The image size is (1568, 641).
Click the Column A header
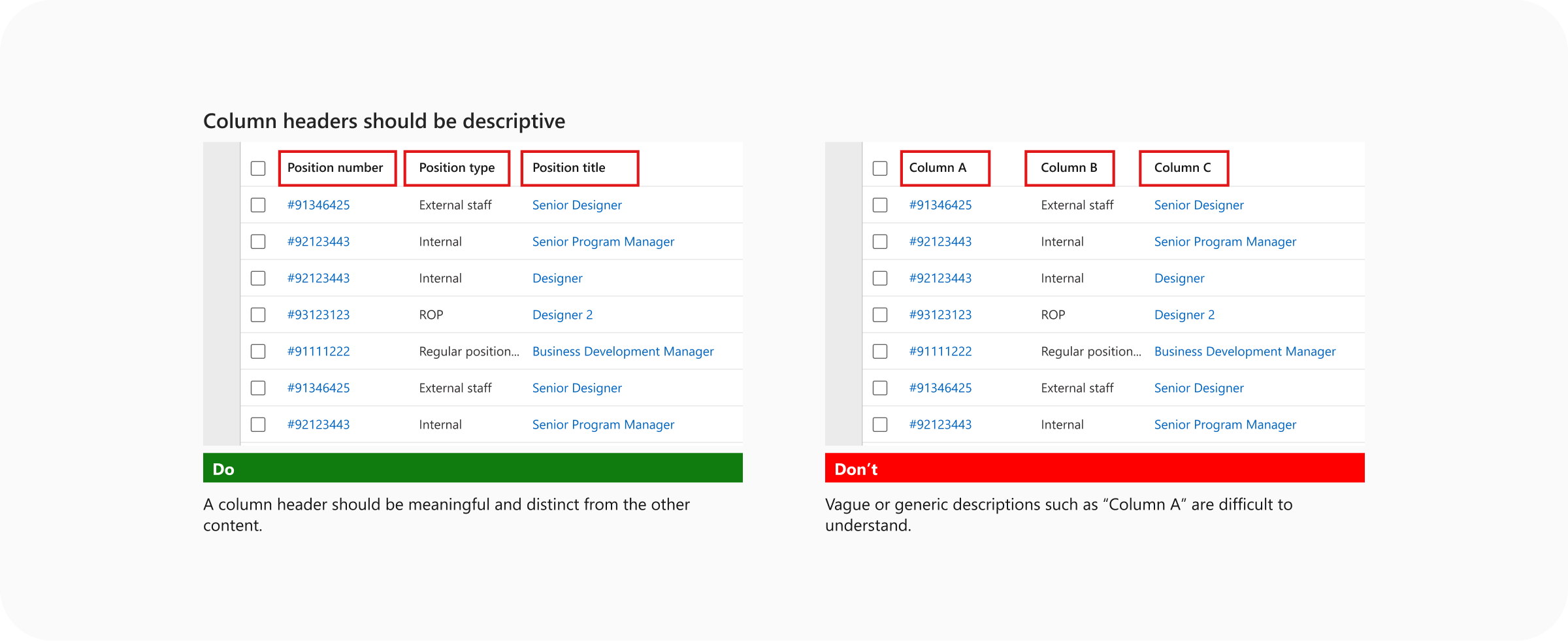[945, 168]
